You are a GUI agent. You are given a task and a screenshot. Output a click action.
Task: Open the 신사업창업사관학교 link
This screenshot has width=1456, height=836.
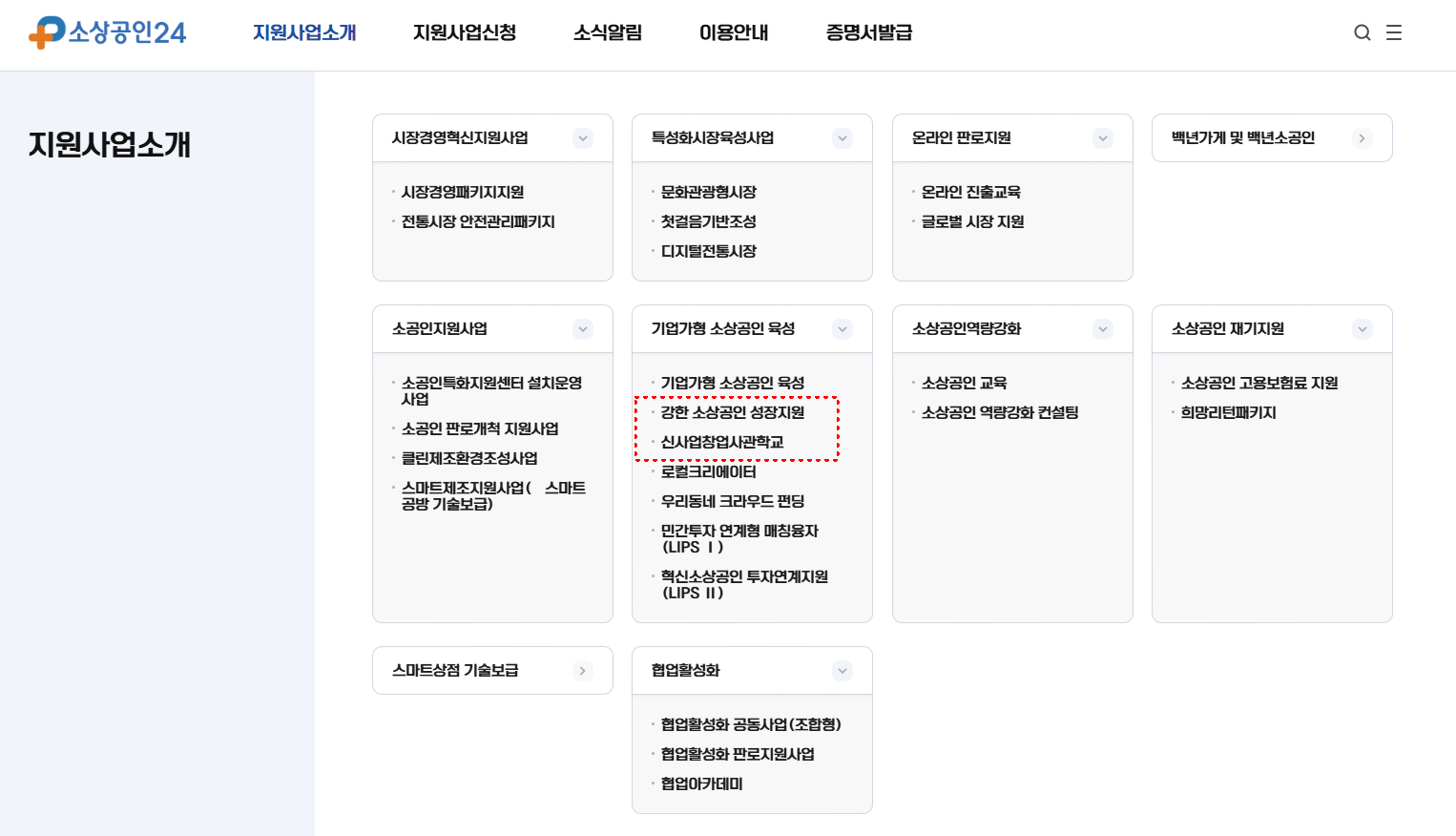click(720, 441)
